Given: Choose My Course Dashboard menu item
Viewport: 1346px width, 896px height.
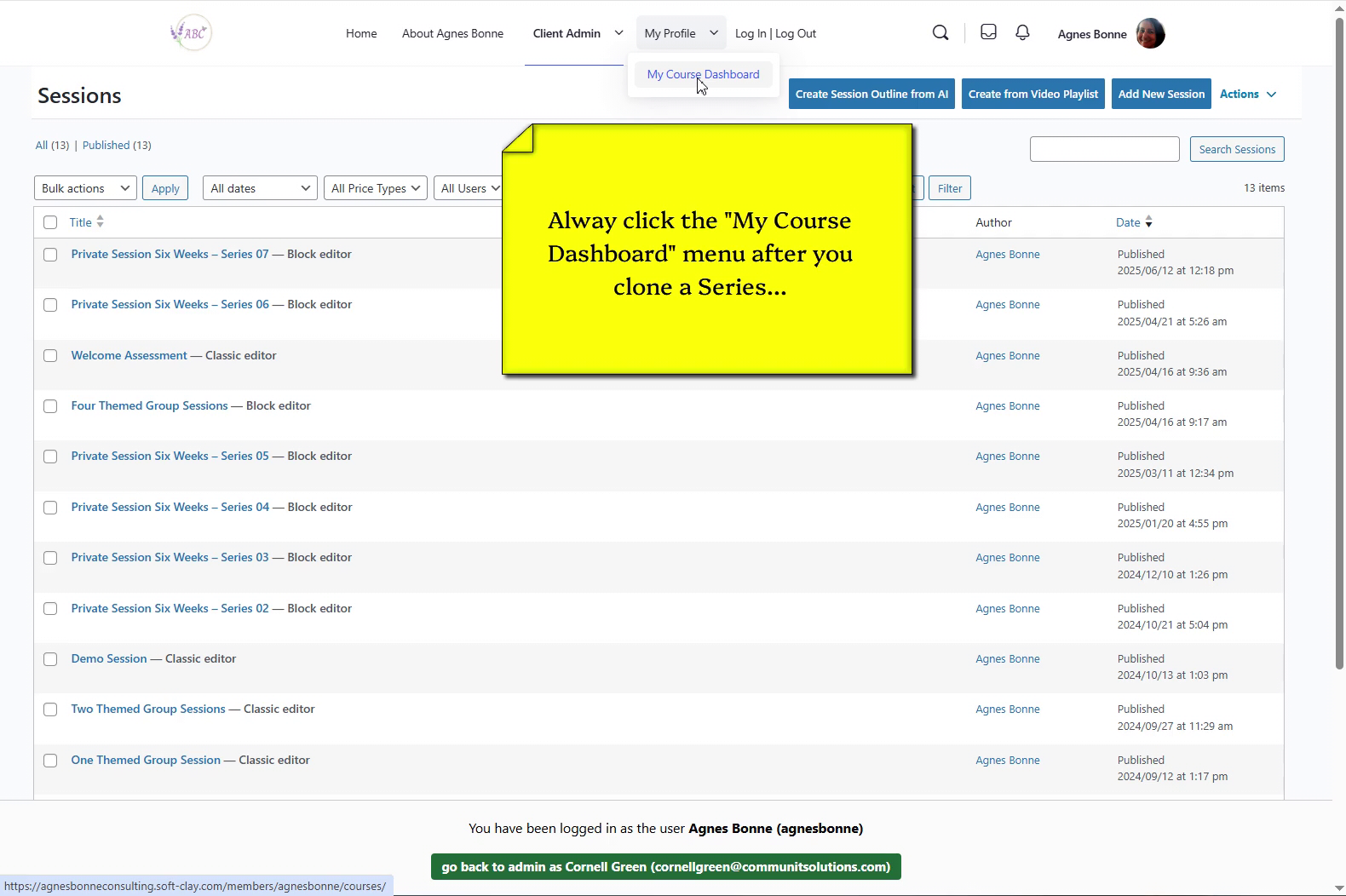Looking at the screenshot, I should click(703, 75).
